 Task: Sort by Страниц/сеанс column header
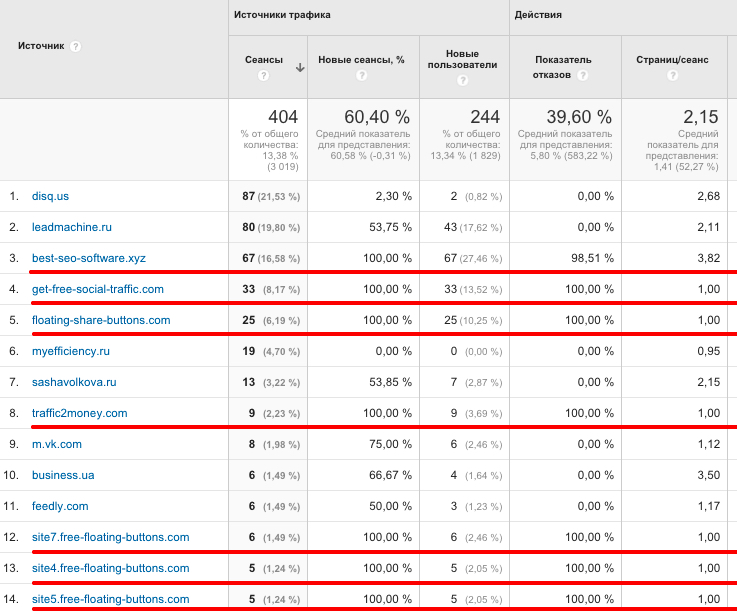click(x=672, y=60)
